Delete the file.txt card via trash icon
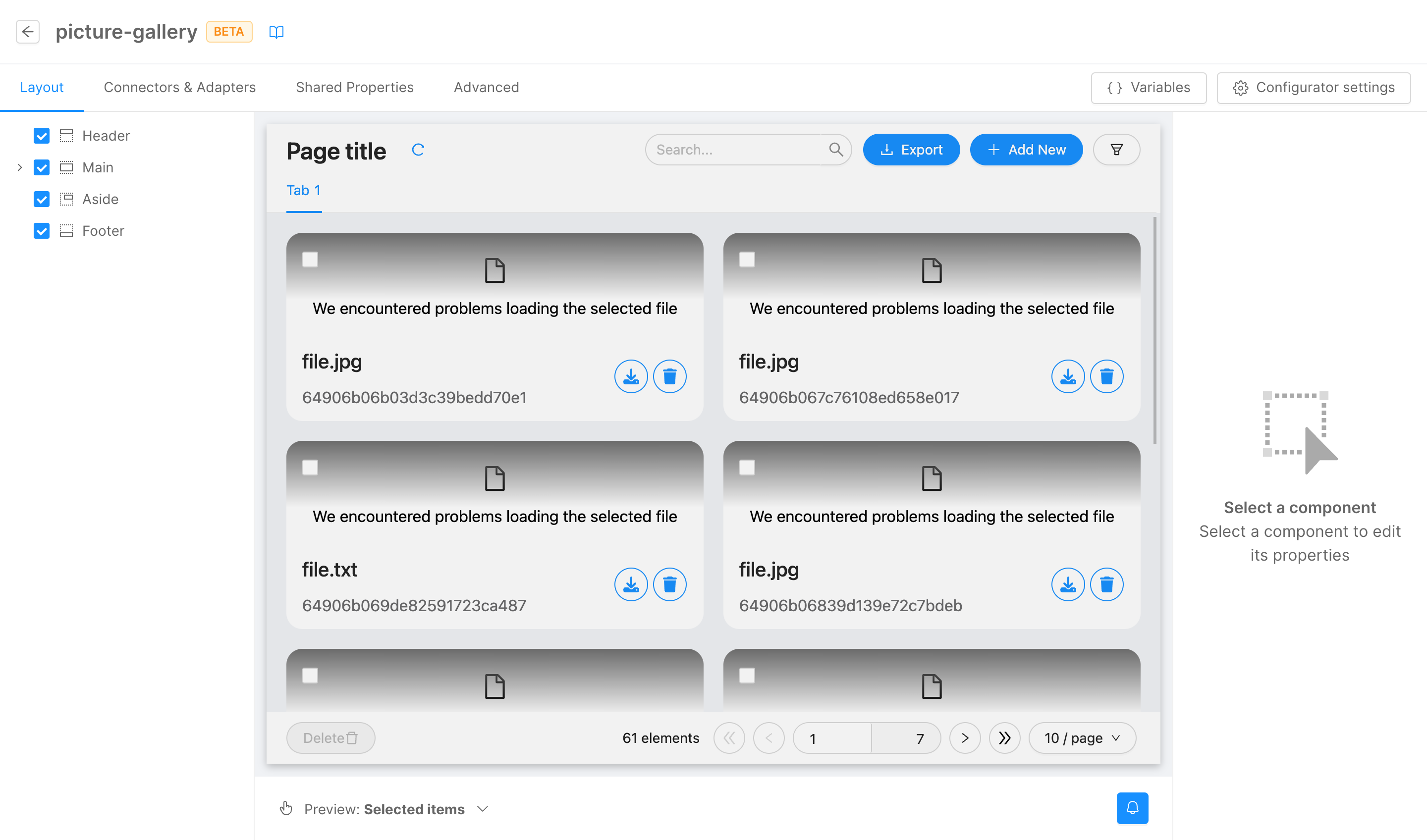The height and width of the screenshot is (840, 1427). tap(669, 584)
